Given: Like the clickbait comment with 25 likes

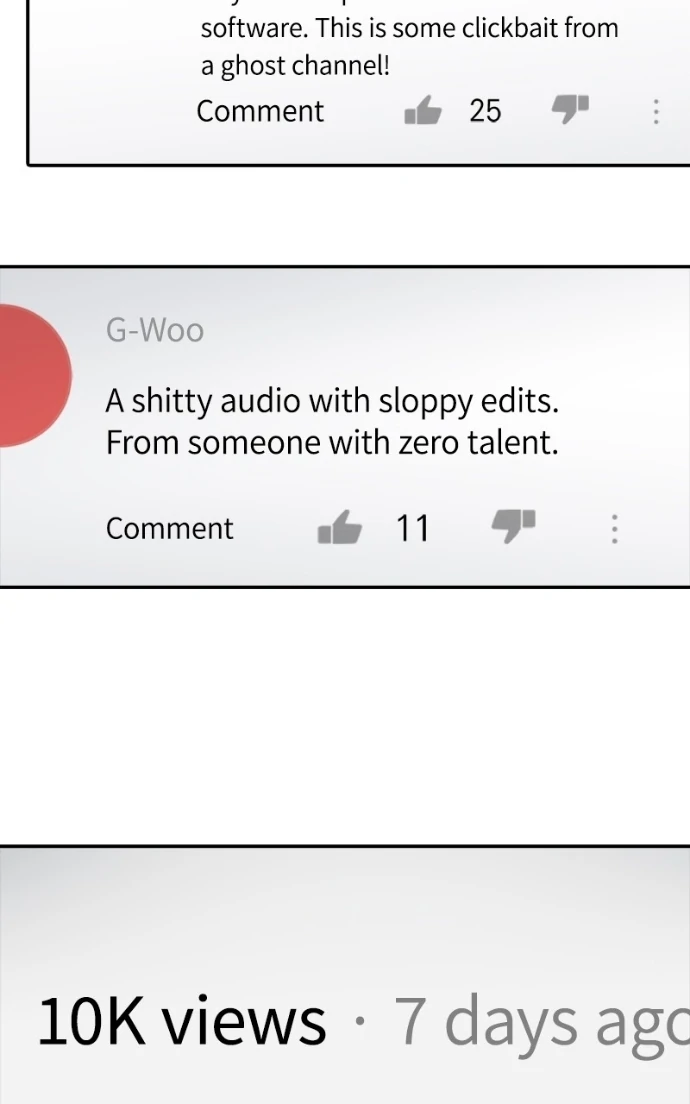Looking at the screenshot, I should click(422, 111).
